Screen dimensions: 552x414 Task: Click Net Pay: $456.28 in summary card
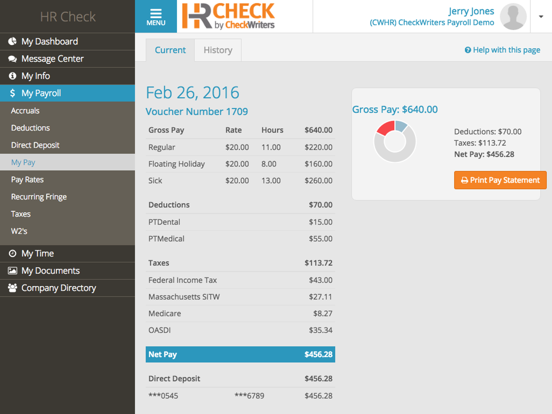coord(484,154)
